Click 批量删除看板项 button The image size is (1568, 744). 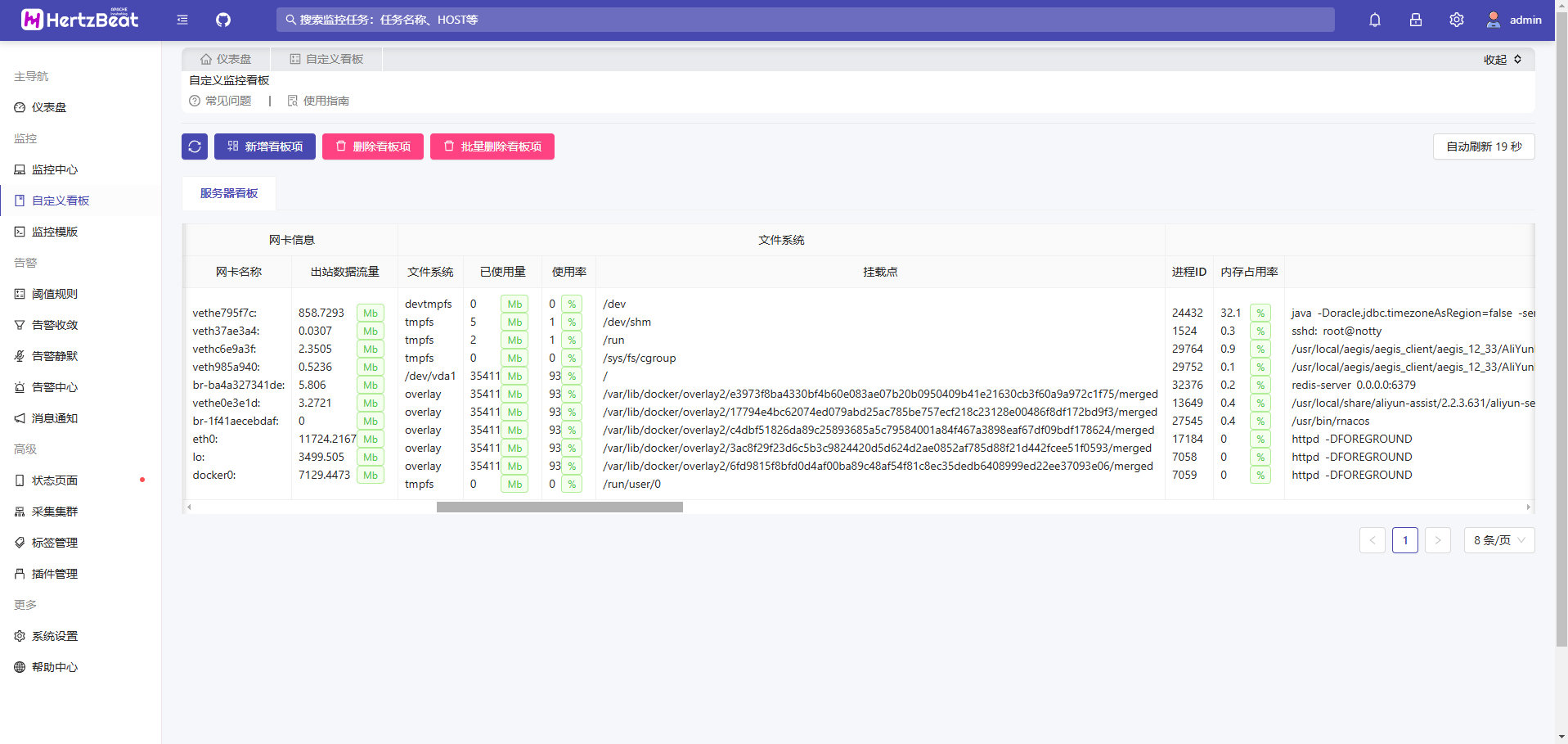coord(492,147)
